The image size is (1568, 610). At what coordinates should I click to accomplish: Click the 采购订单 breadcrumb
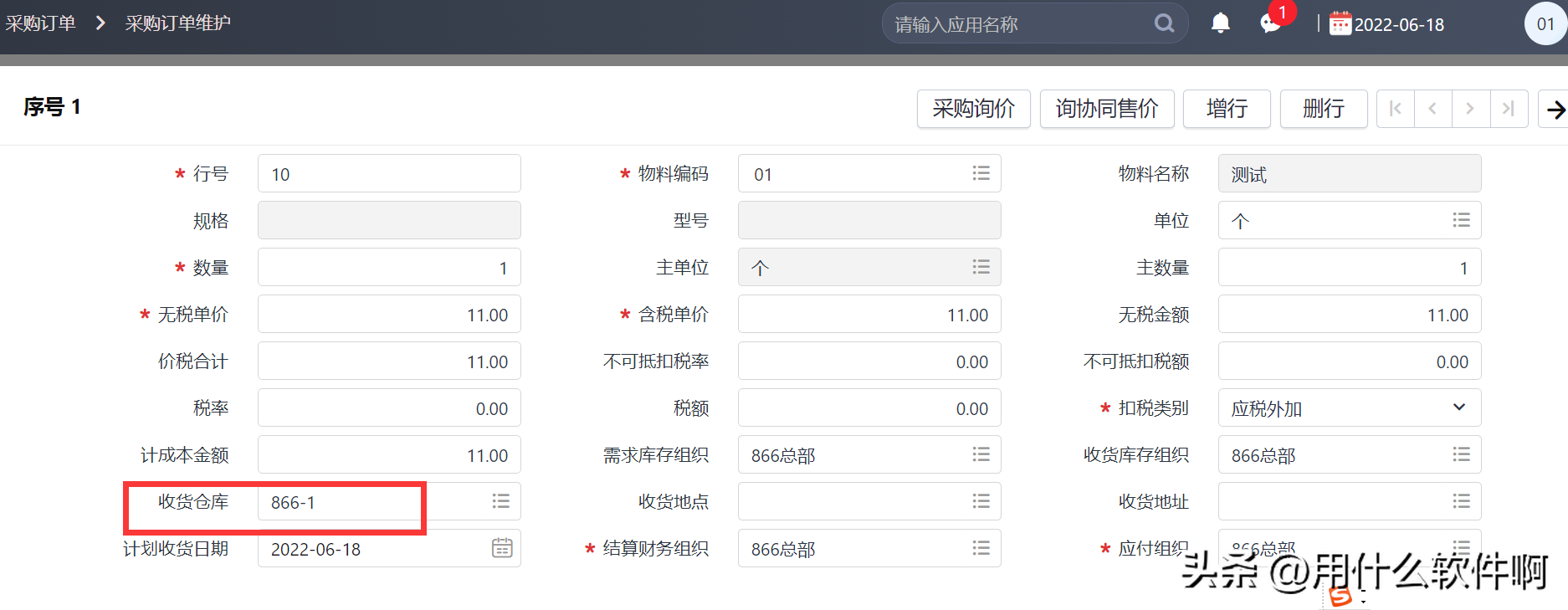coord(40,23)
